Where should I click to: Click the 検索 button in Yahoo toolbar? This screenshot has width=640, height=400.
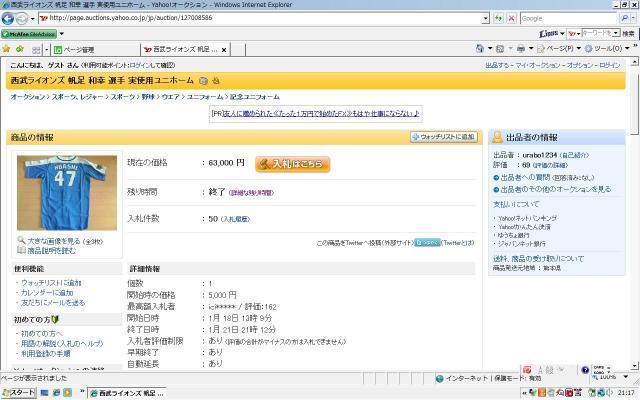(x=629, y=33)
